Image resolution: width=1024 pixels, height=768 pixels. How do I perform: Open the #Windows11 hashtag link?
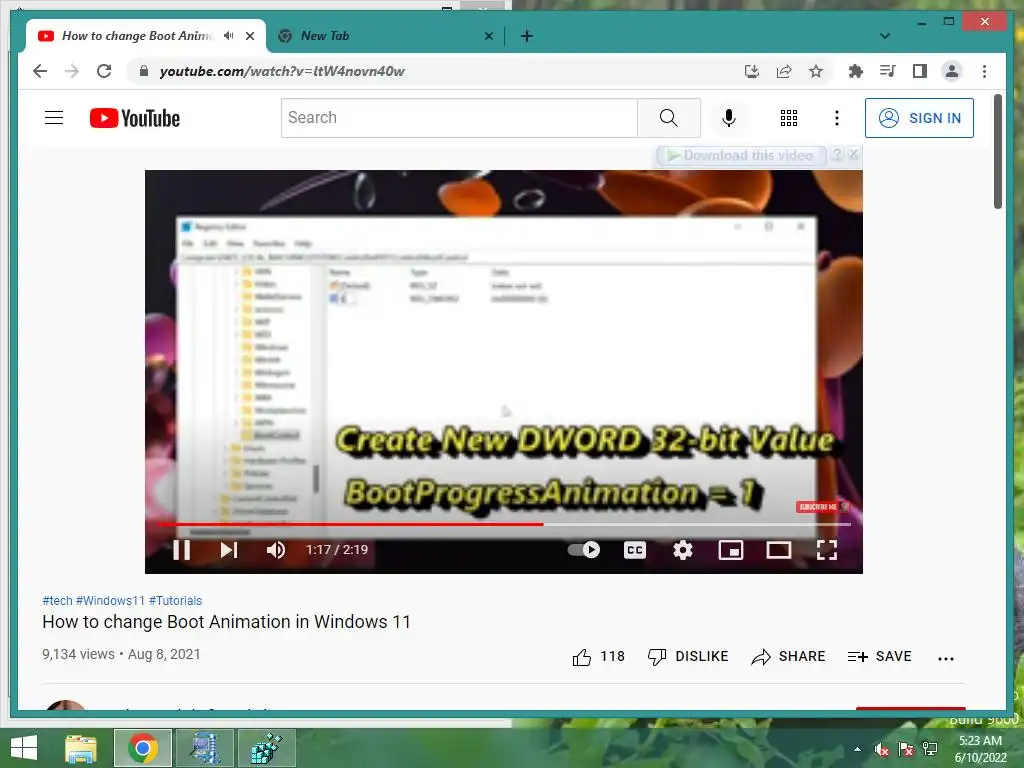click(110, 601)
